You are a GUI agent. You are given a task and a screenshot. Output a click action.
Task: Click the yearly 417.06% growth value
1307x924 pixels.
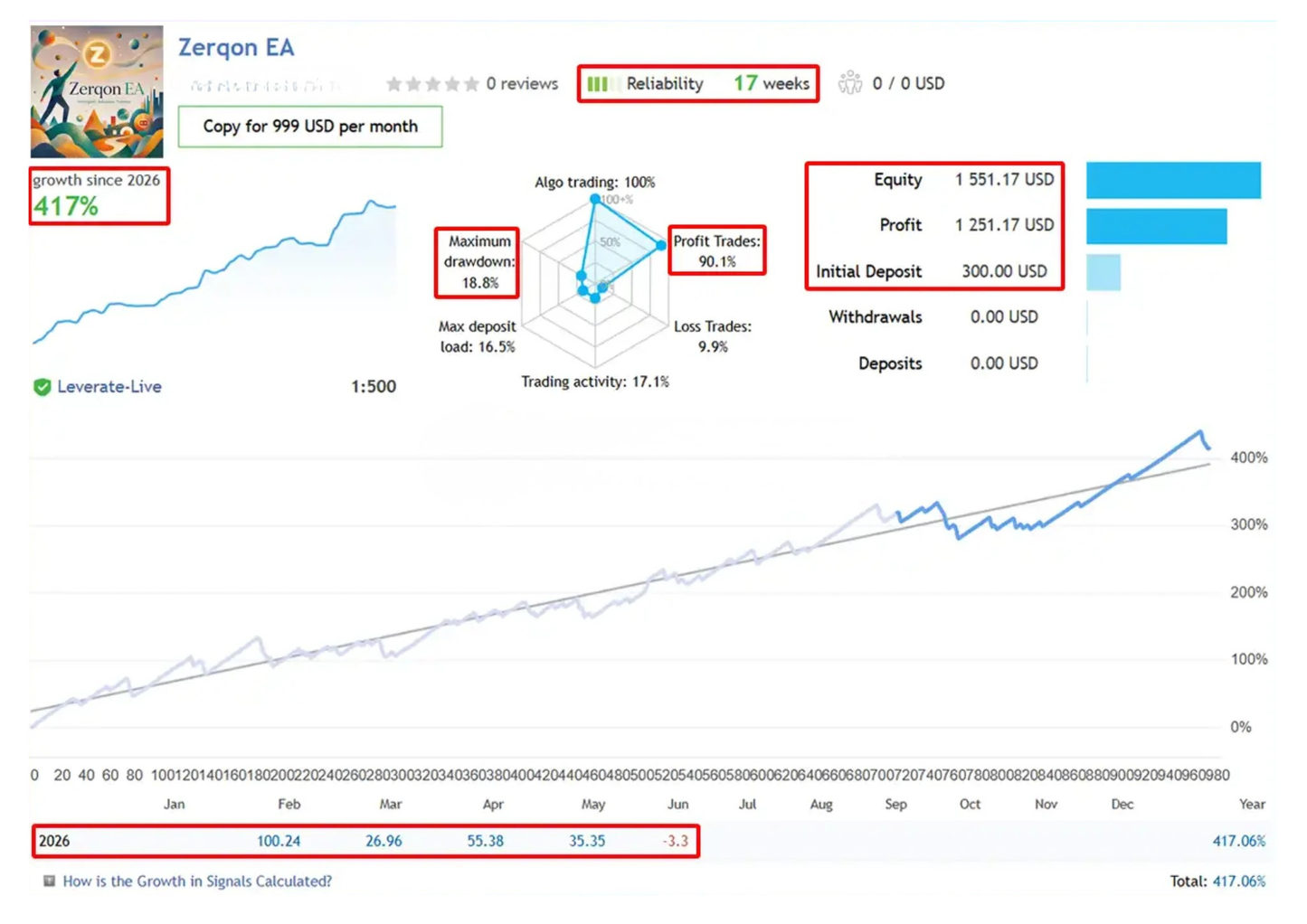tap(1239, 842)
